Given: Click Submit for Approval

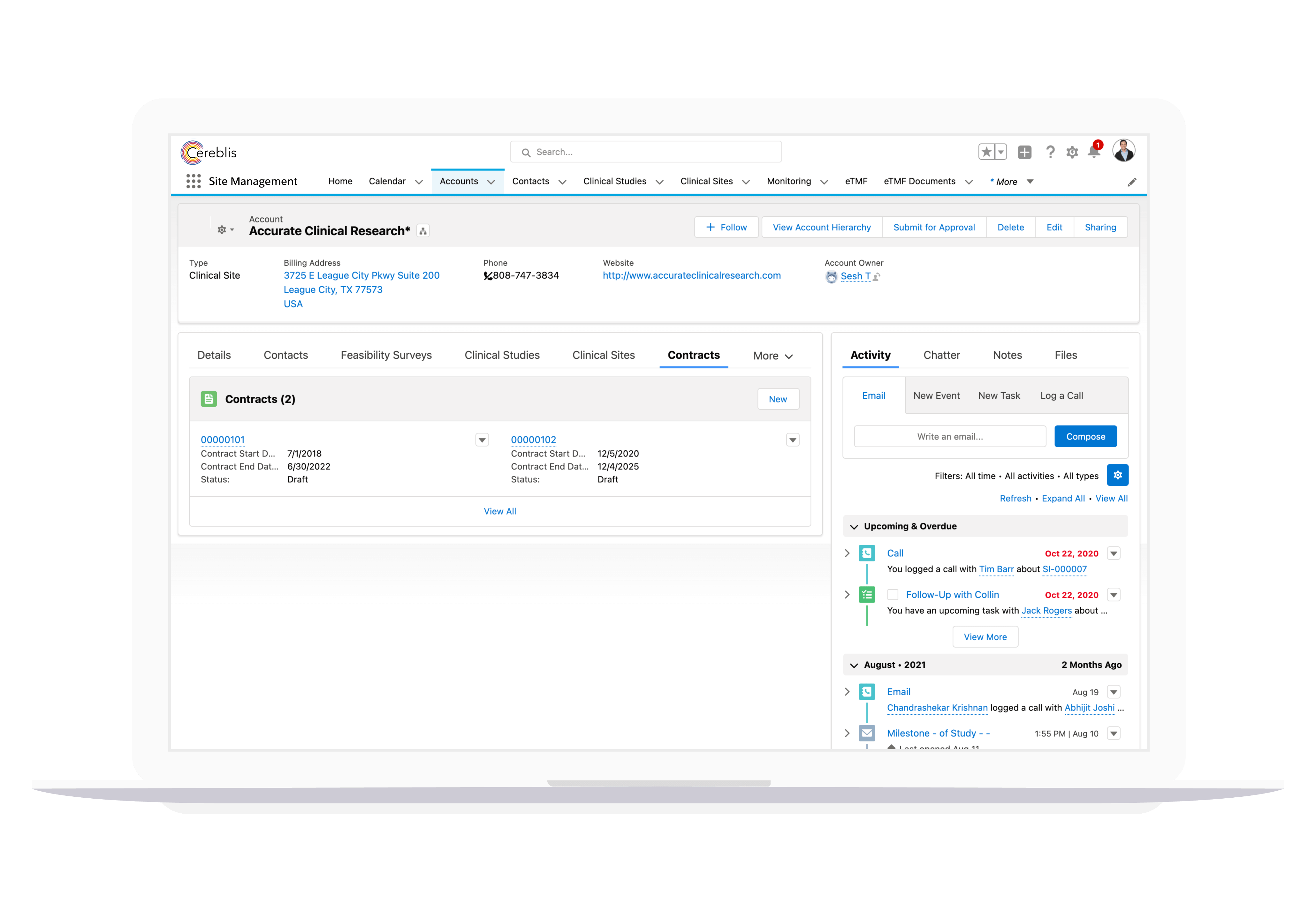Looking at the screenshot, I should click(x=933, y=227).
